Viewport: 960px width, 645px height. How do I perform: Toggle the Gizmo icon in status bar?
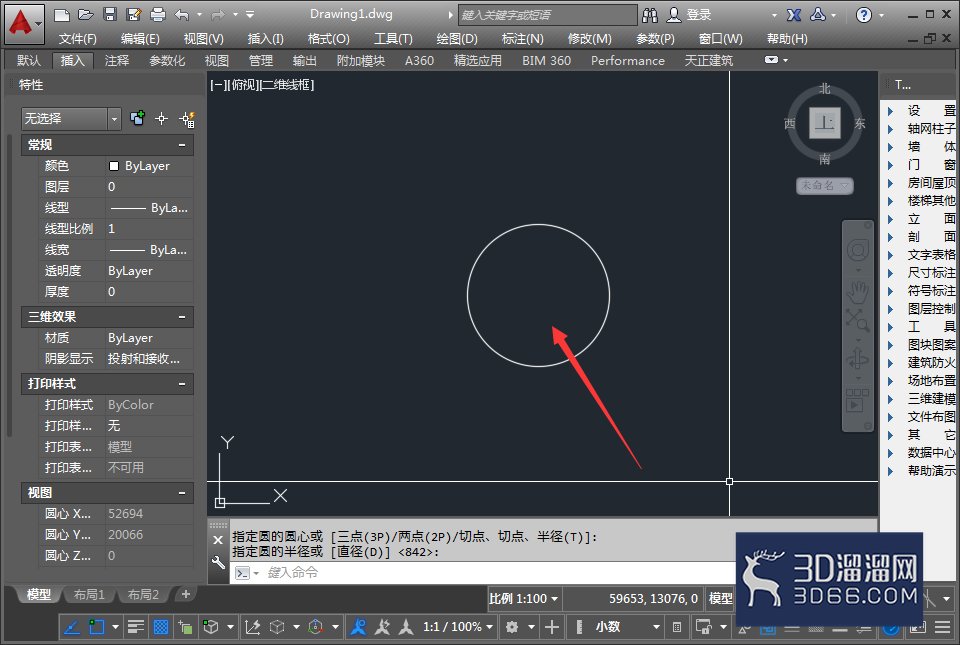pyautogui.click(x=316, y=627)
